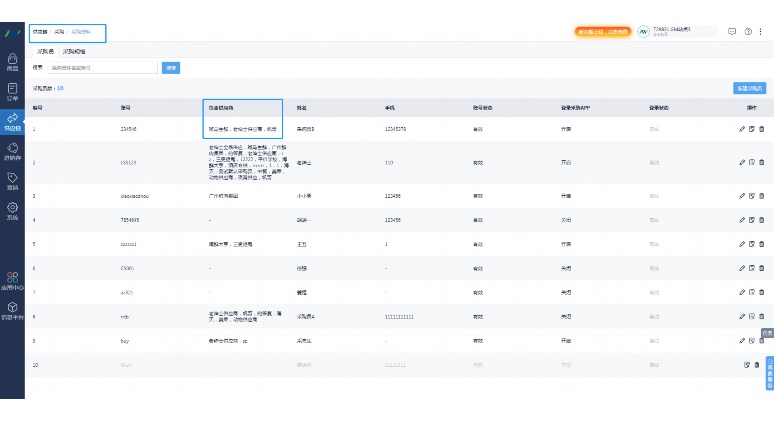Open the three-dot more menu in header
The image size is (774, 421).
point(761,32)
